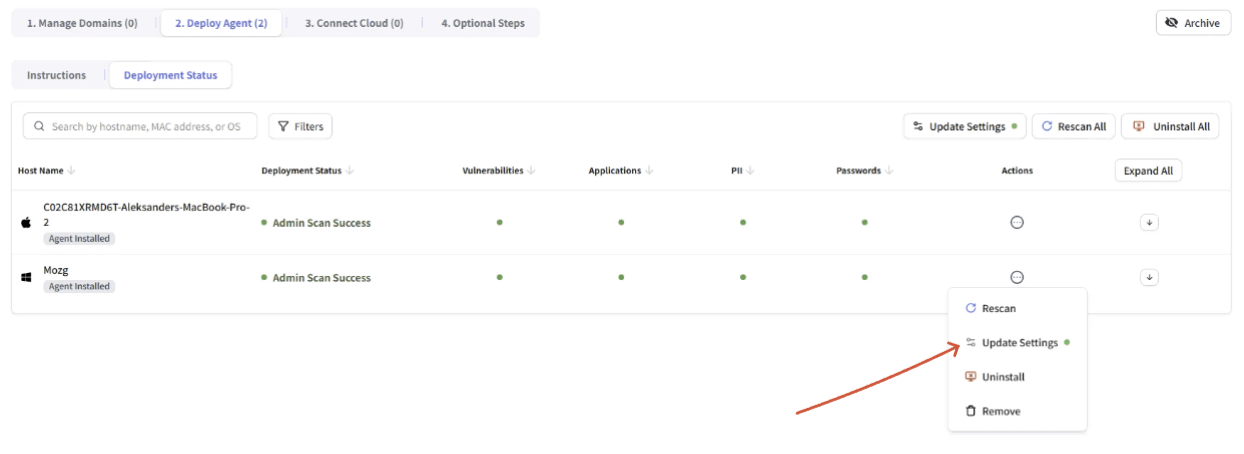Sort by PII column arrow
This screenshot has height=454, width=1244.
click(x=750, y=171)
